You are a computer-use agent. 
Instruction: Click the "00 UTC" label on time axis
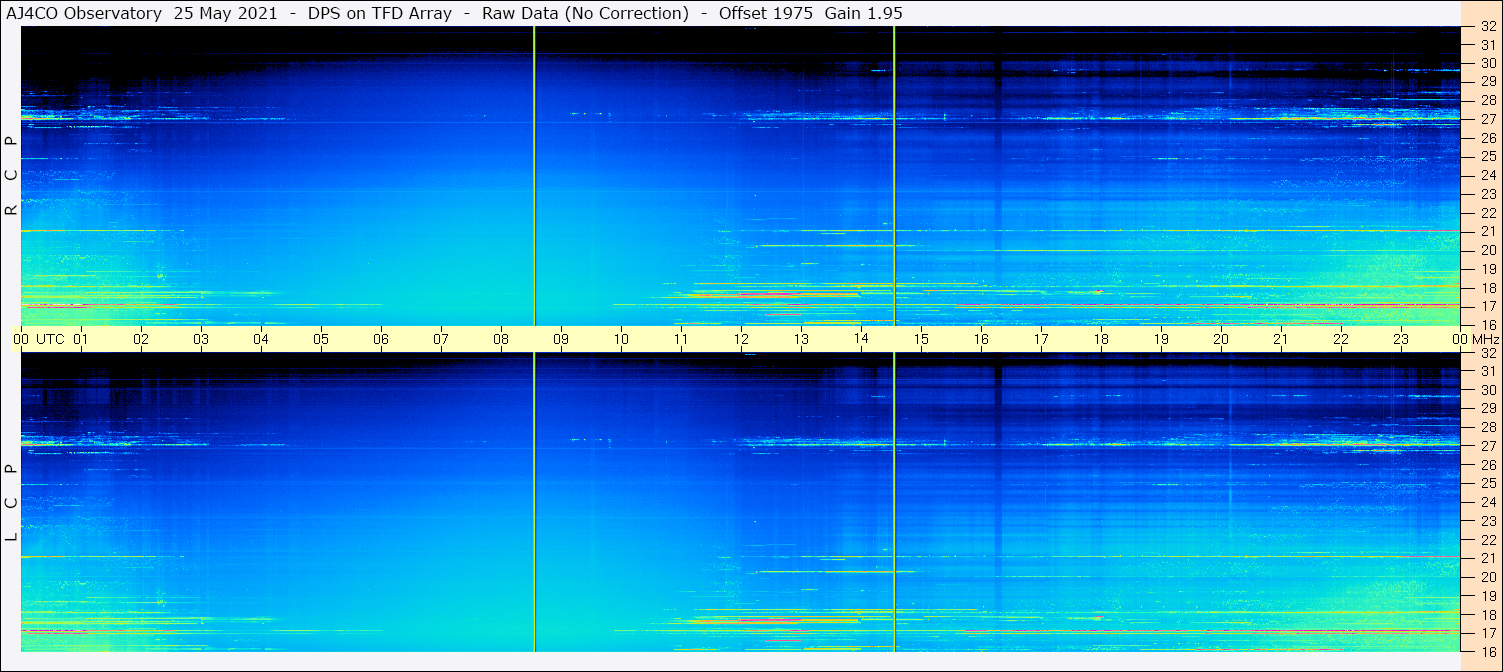[x=38, y=339]
